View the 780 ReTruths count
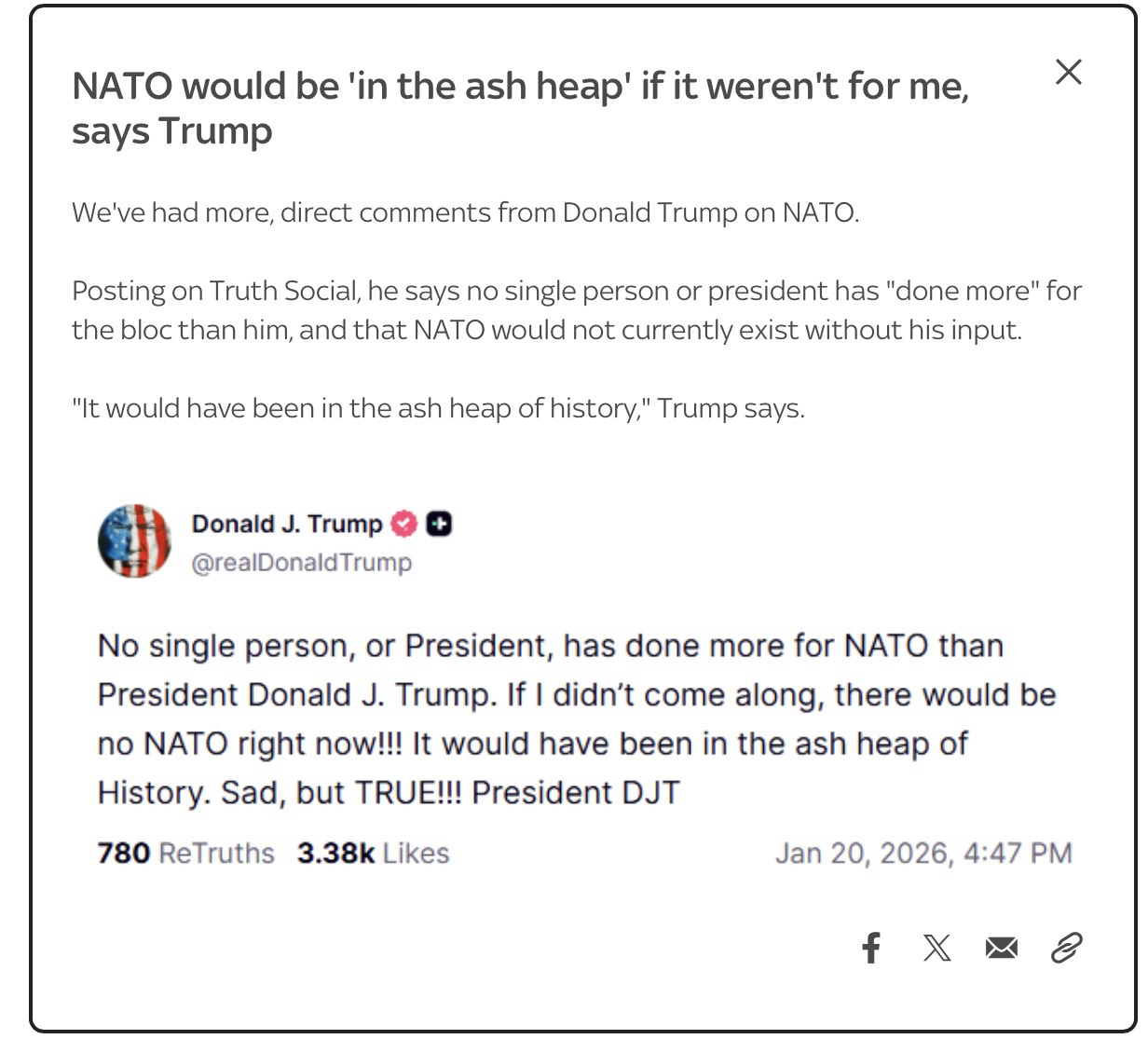 (x=185, y=854)
